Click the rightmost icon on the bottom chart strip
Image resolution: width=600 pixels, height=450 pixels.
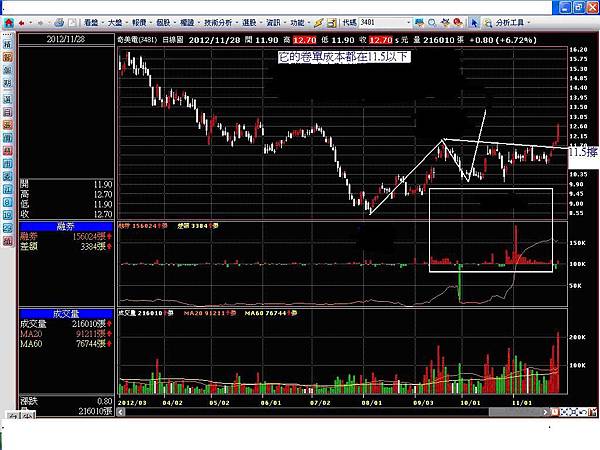pos(593,412)
